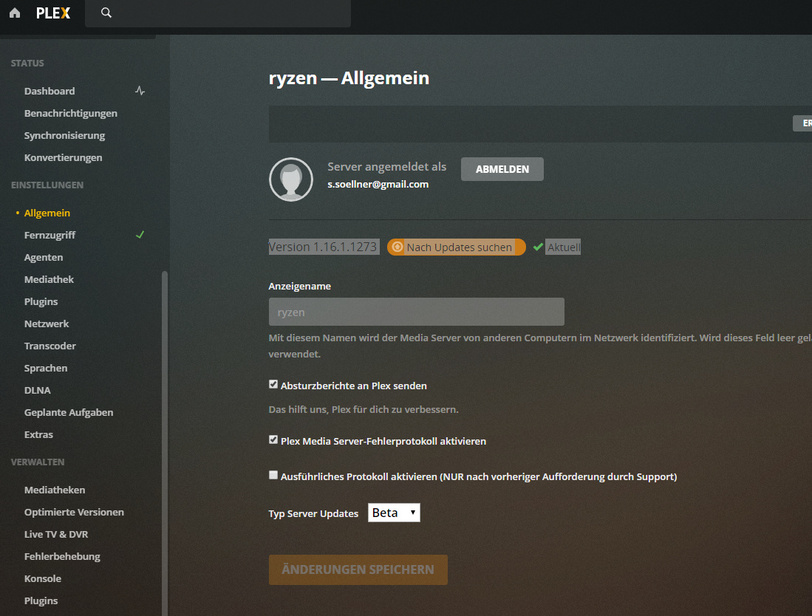Open Fernzugriff settings
This screenshot has width=812, height=616.
point(50,235)
